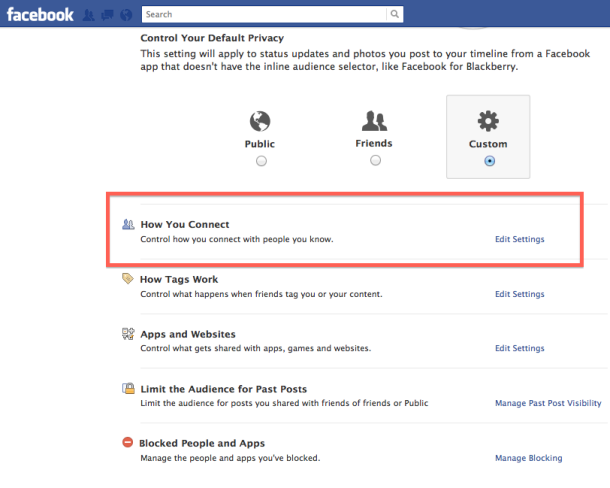This screenshot has height=488, width=610.
Task: Open the friend requests icon in the header
Action: 89,15
